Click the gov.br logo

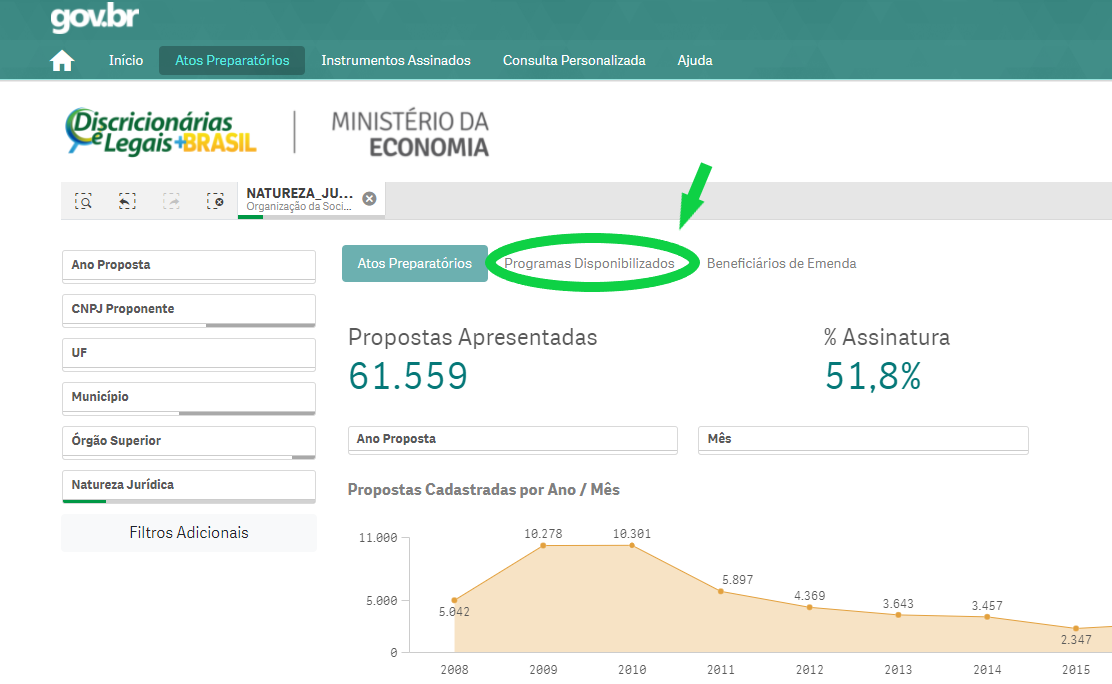pyautogui.click(x=94, y=18)
